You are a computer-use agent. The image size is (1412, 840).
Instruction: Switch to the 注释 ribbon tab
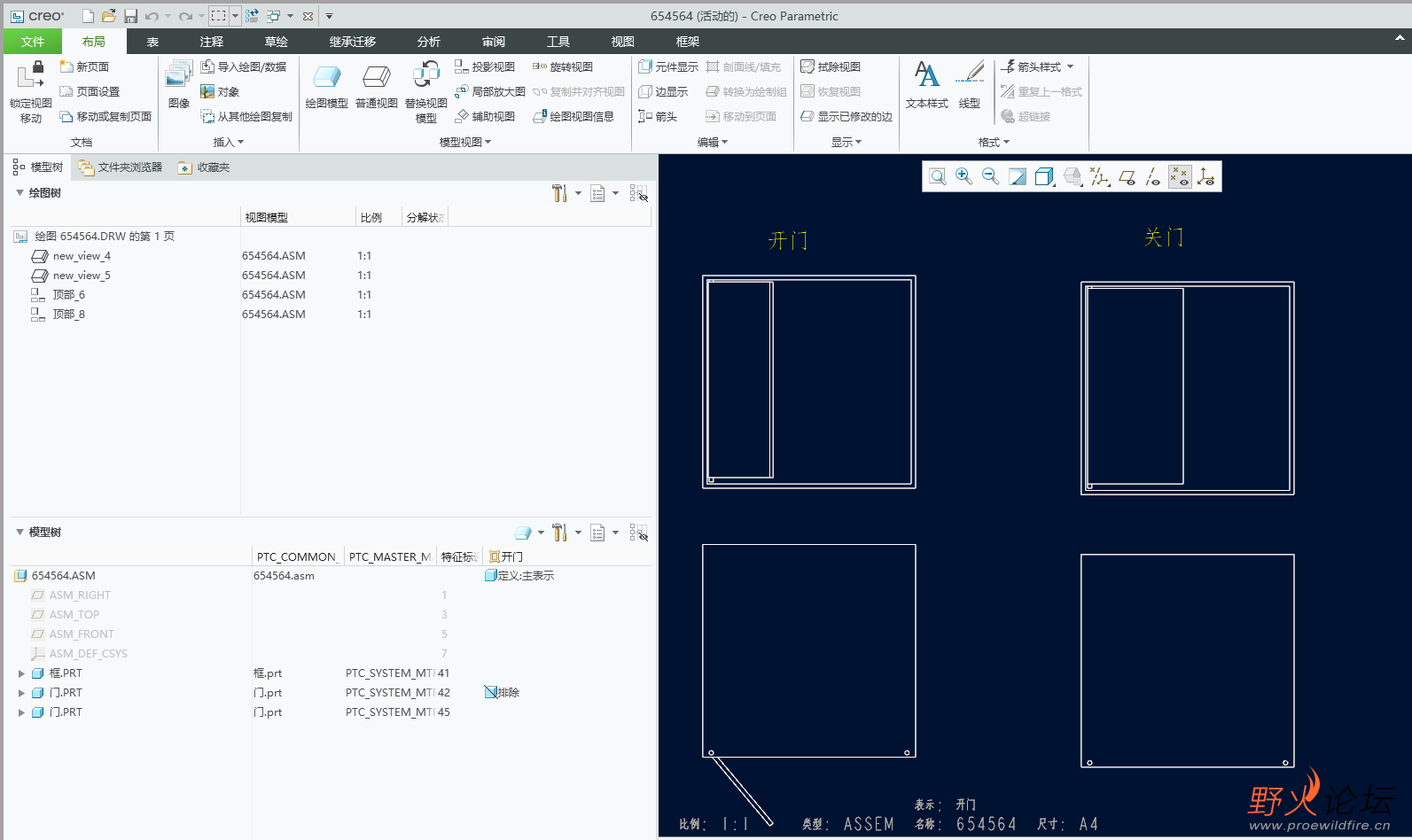click(x=212, y=42)
